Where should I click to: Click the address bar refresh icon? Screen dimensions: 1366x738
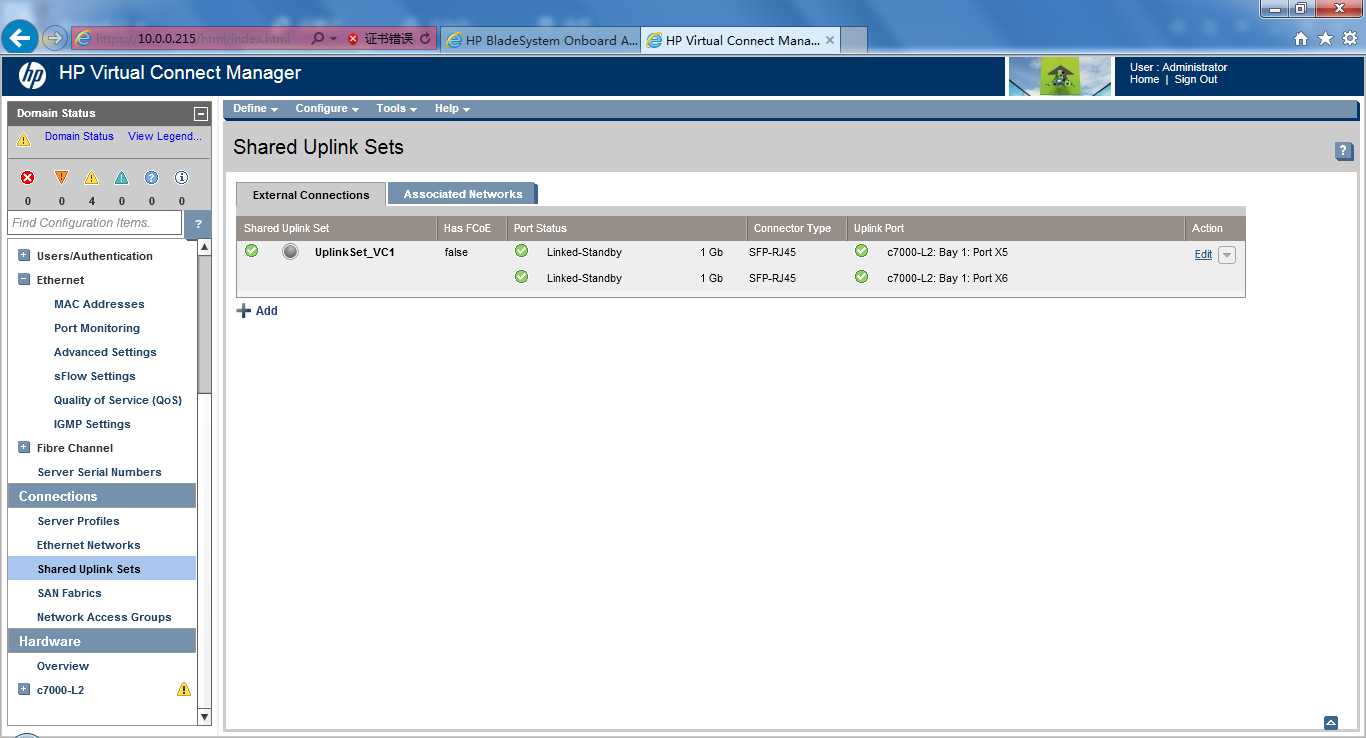(425, 39)
